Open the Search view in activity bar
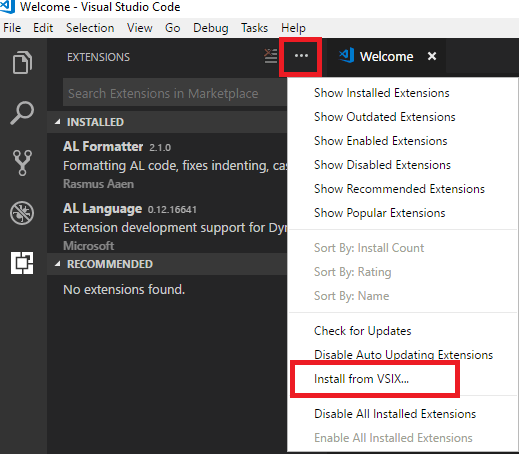Image resolution: width=519 pixels, height=454 pixels. pyautogui.click(x=22, y=113)
